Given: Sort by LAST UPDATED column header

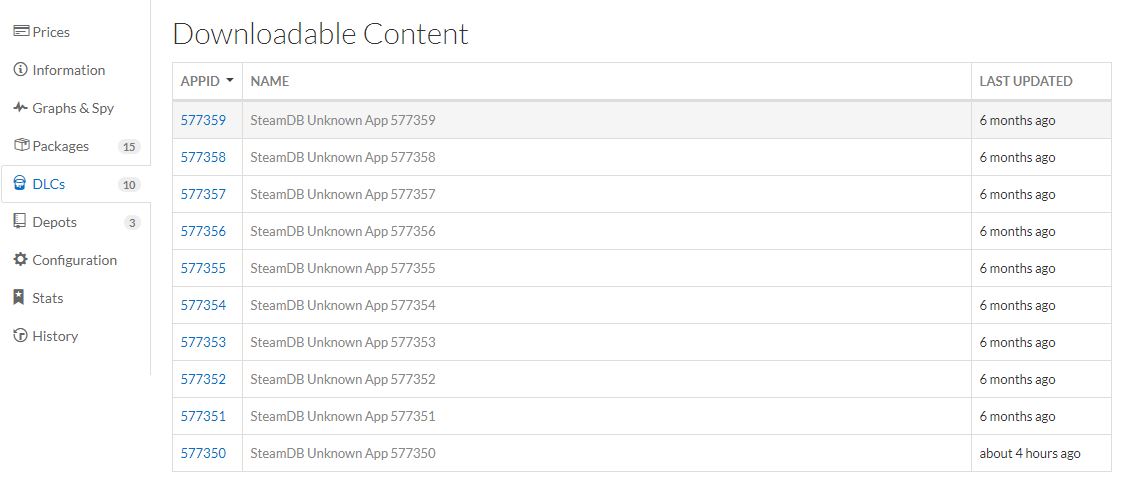Looking at the screenshot, I should [x=1025, y=81].
